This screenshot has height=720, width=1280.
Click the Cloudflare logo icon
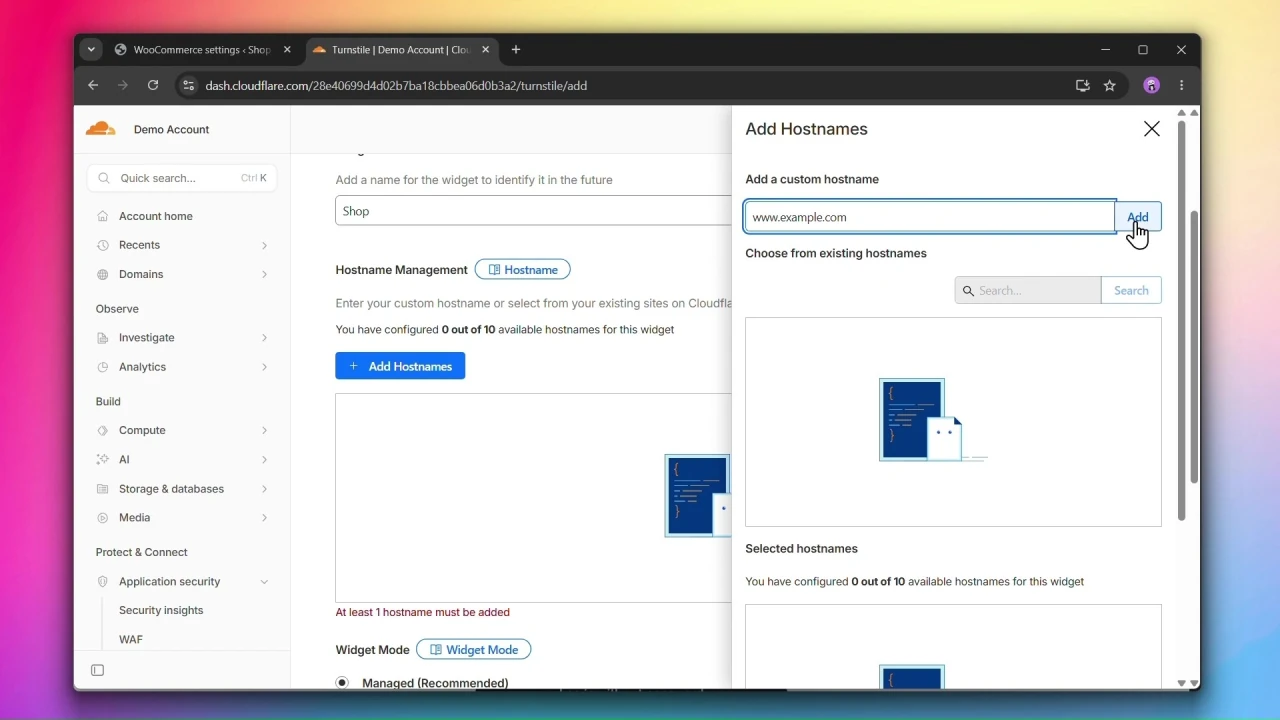click(x=101, y=129)
